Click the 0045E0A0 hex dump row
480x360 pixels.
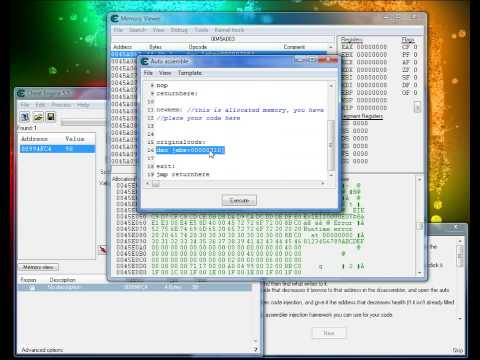240,248
